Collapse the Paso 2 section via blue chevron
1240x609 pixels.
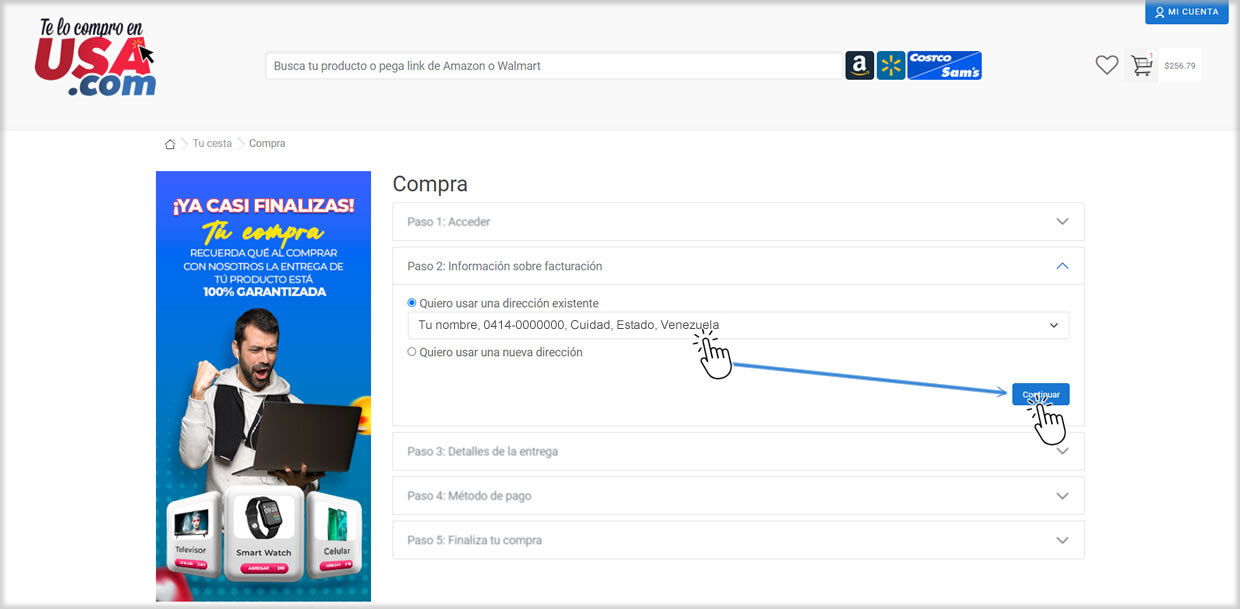(1062, 265)
